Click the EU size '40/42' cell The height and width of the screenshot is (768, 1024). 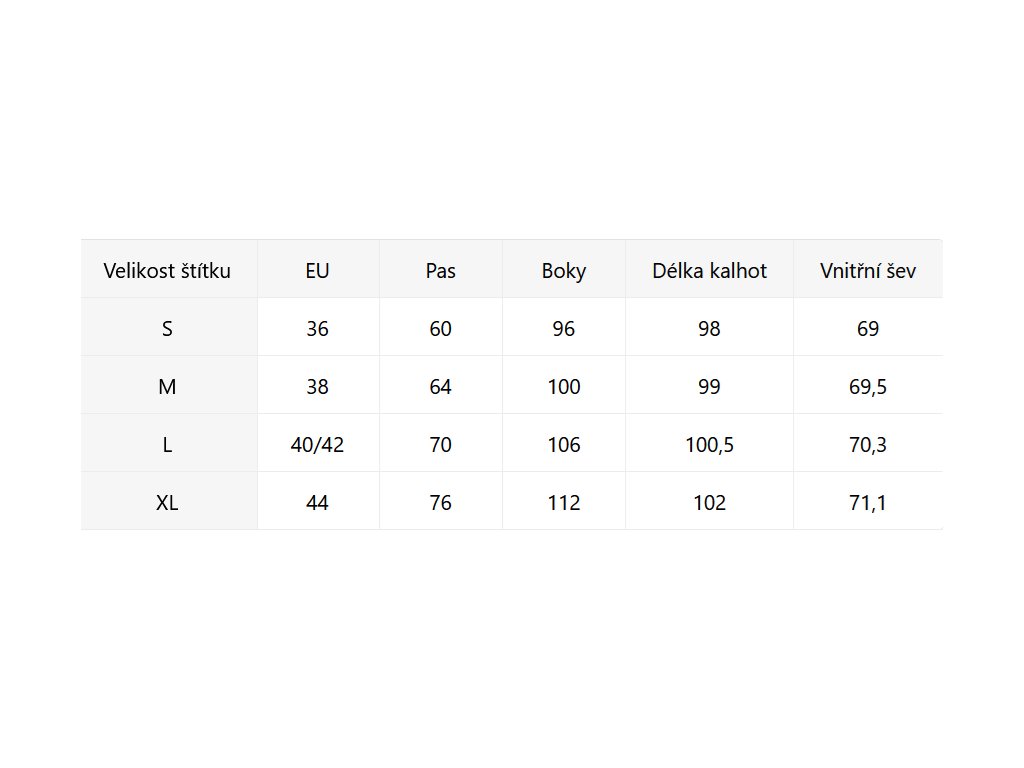coord(317,444)
